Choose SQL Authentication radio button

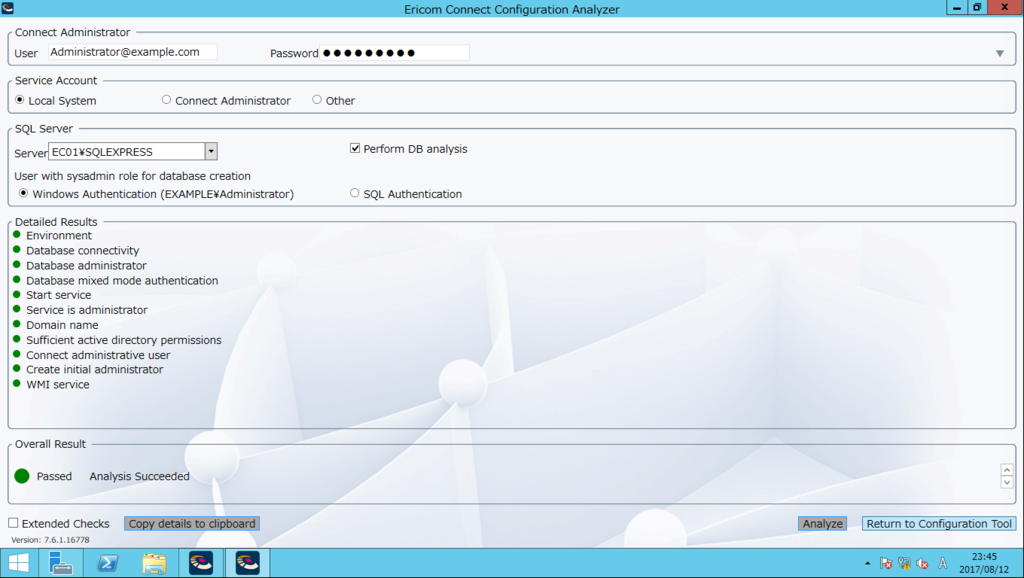point(355,193)
